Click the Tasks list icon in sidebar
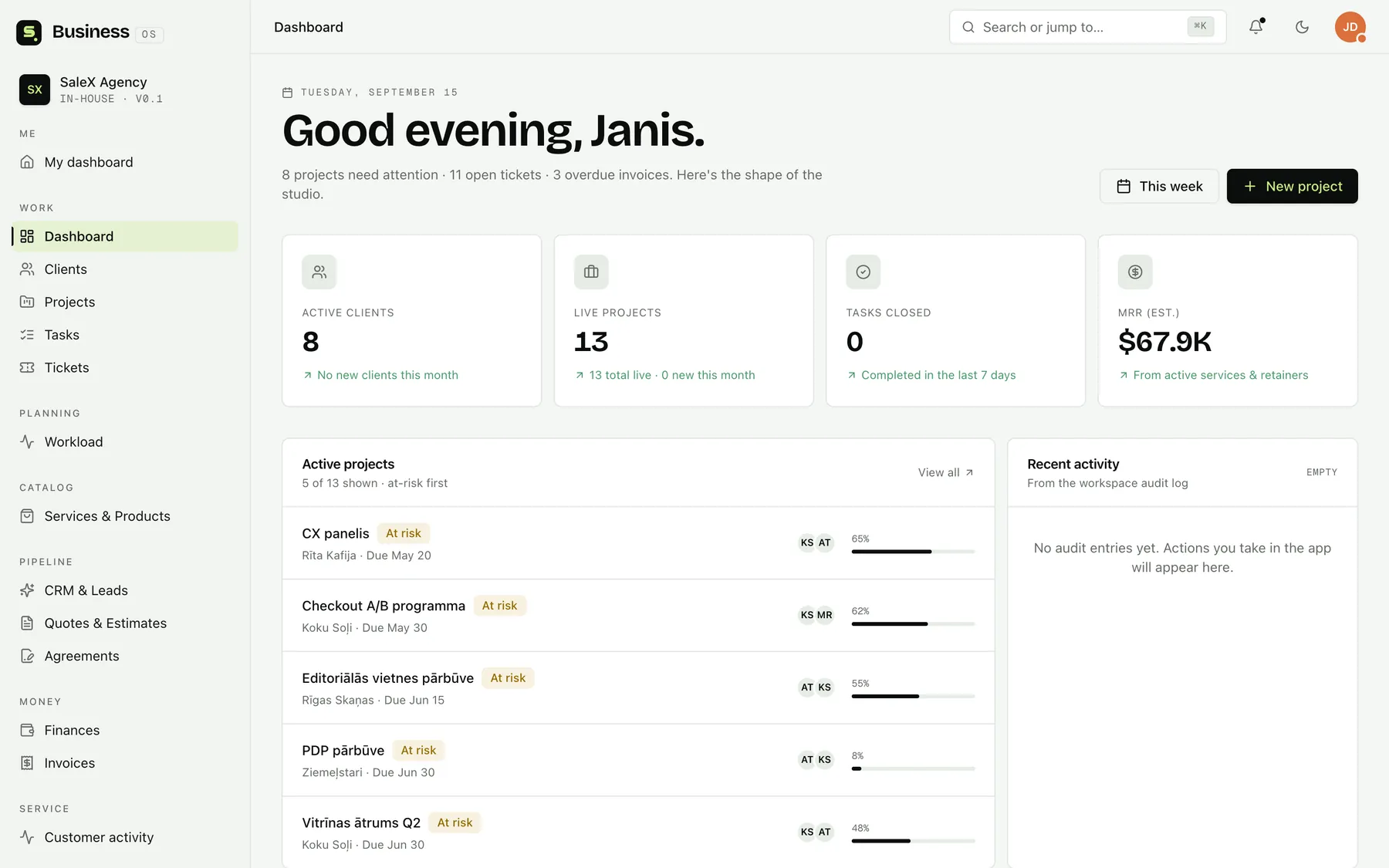This screenshot has height=868, width=1389. click(x=27, y=335)
